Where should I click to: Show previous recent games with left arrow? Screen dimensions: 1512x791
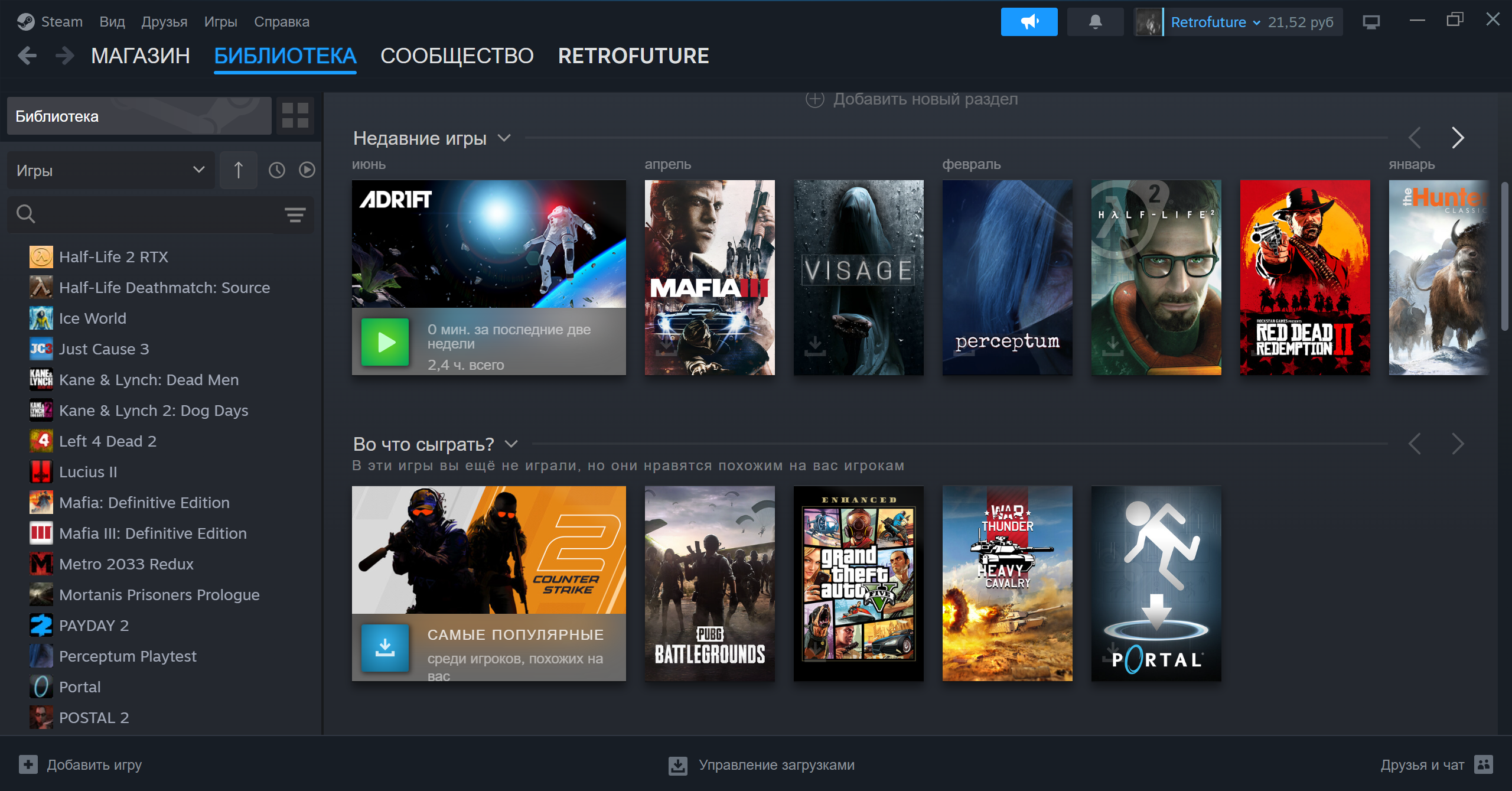(1415, 138)
